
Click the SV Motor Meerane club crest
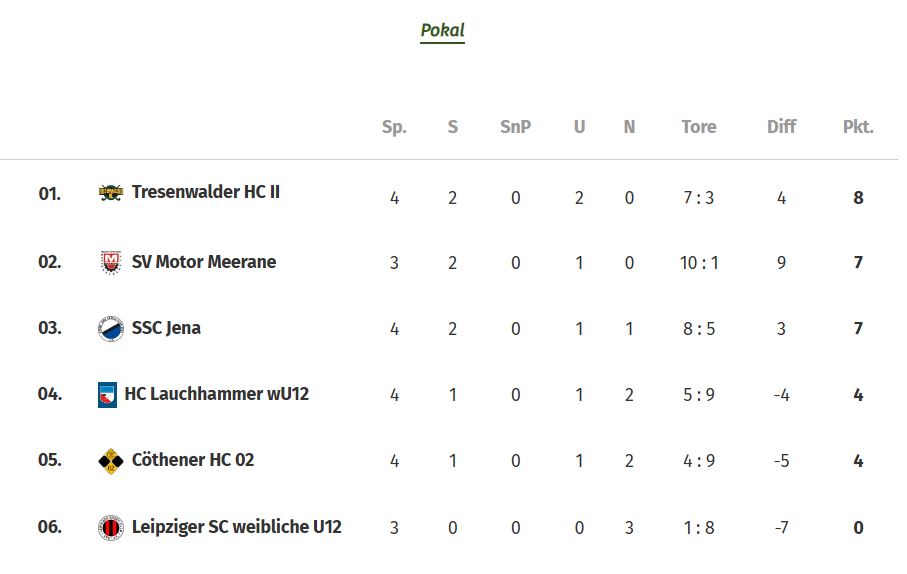coord(110,262)
